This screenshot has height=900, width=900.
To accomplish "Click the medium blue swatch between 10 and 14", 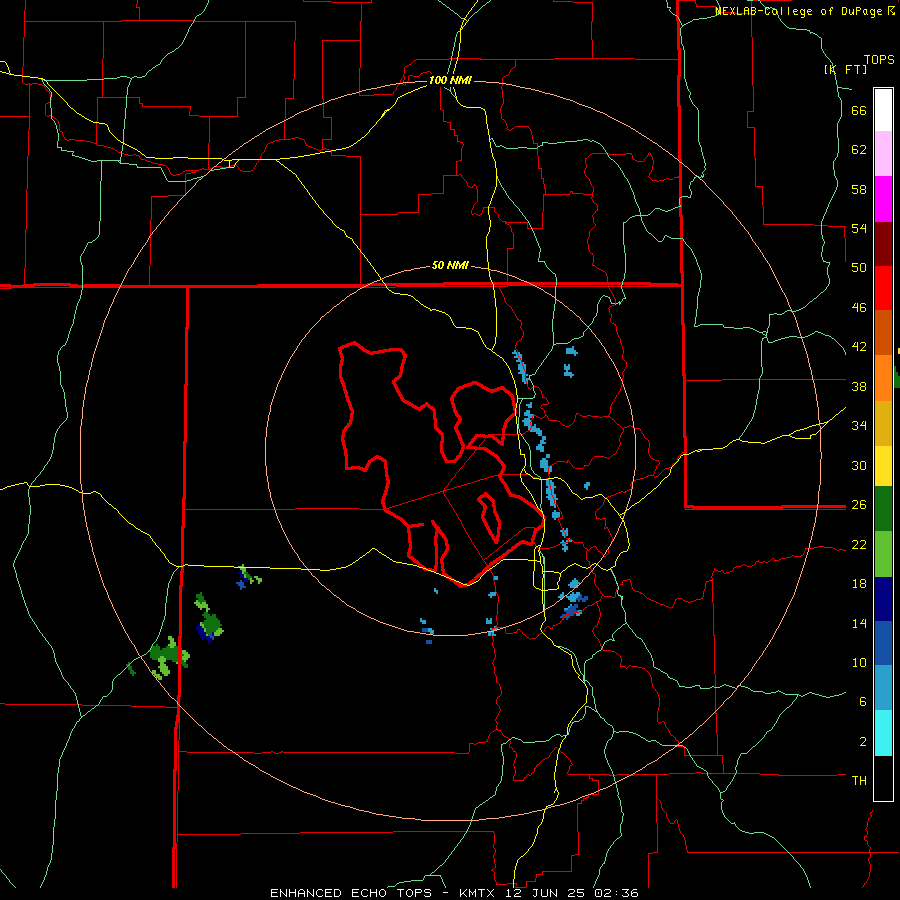I will pyautogui.click(x=883, y=643).
